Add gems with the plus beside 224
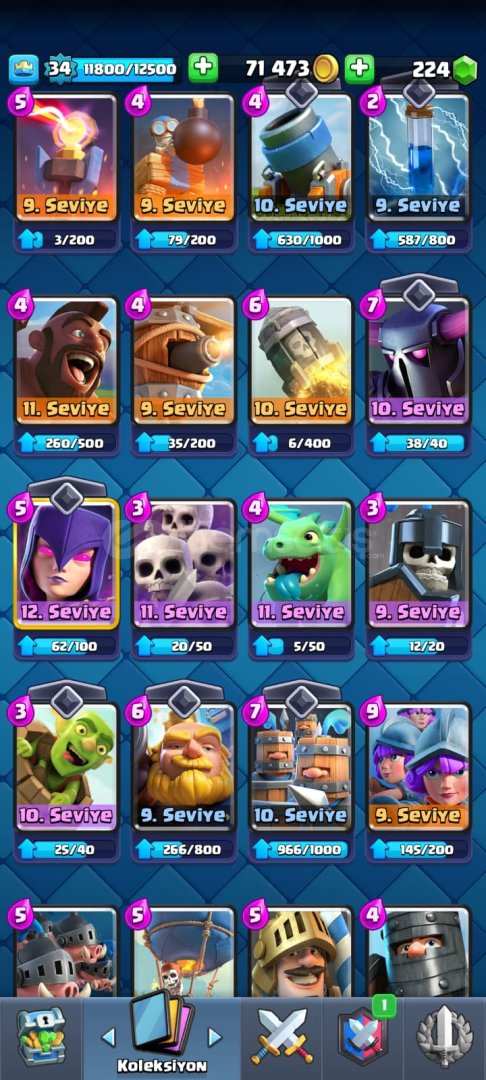Screen dimensions: 486x1080 point(359,69)
